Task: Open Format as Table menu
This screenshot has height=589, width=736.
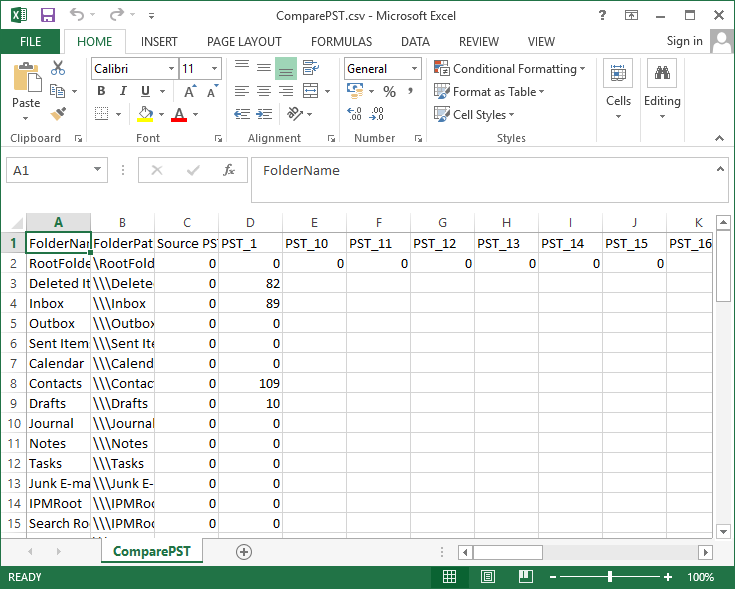Action: pyautogui.click(x=489, y=92)
